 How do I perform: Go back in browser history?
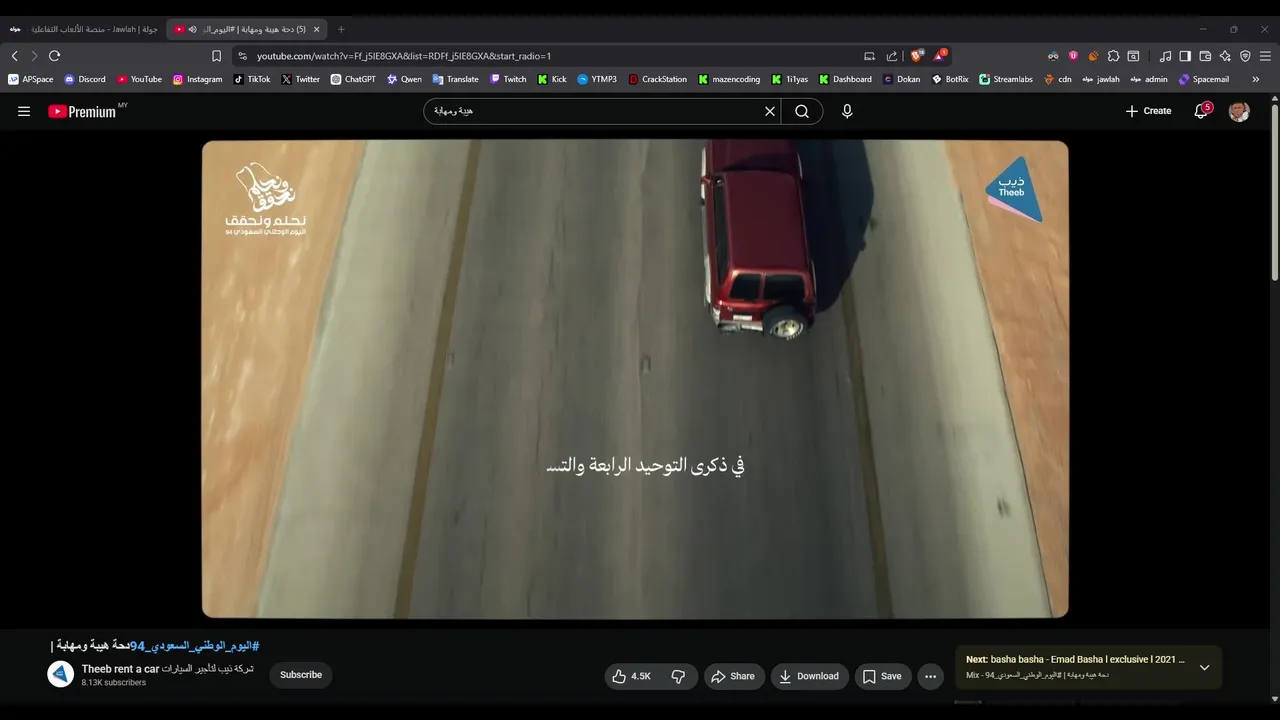(14, 56)
